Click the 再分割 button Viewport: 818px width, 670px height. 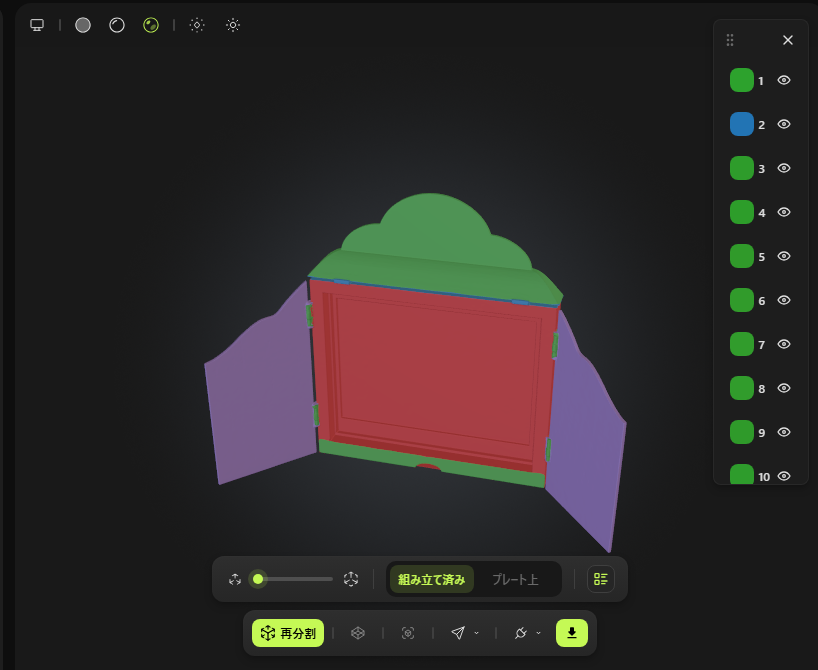point(288,633)
